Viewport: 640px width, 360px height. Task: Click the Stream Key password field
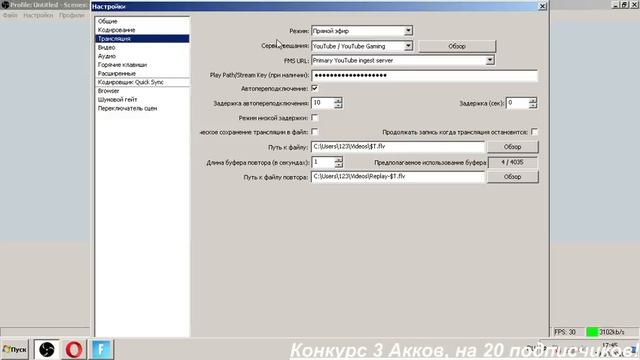click(424, 75)
